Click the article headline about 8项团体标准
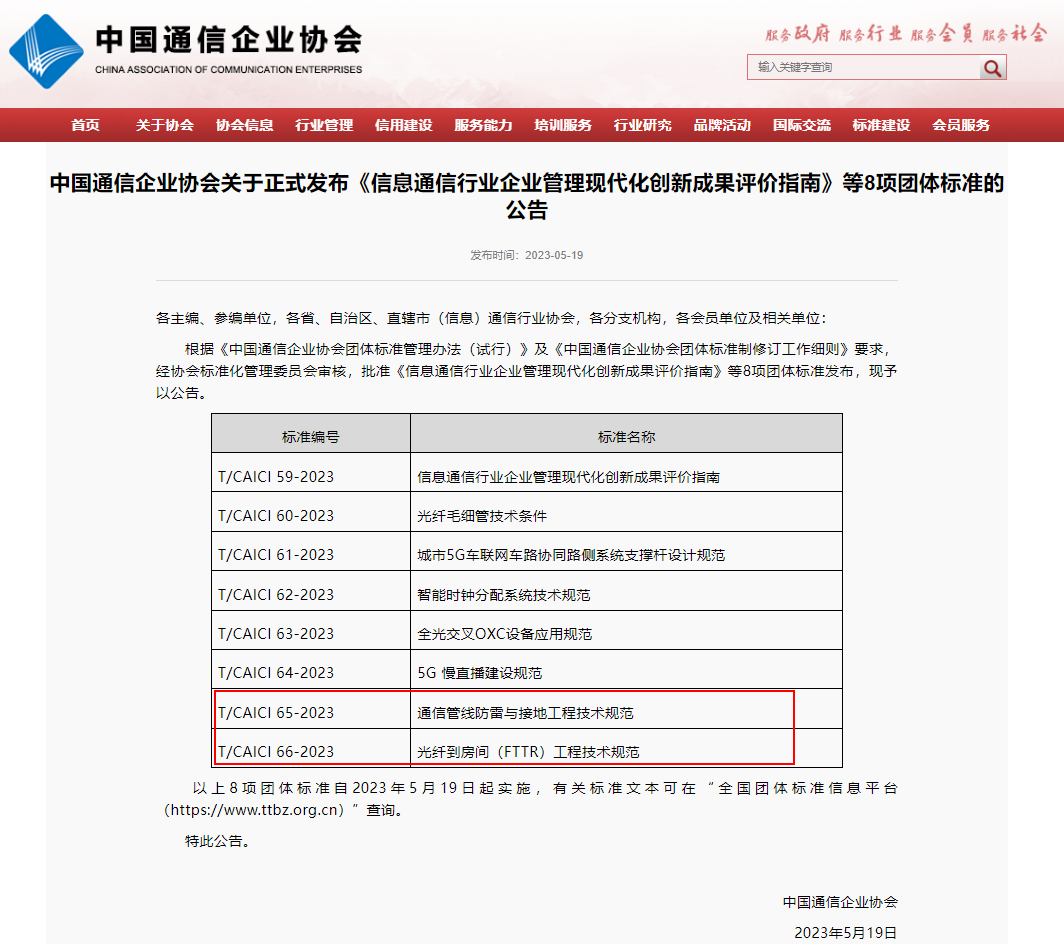 coord(527,196)
